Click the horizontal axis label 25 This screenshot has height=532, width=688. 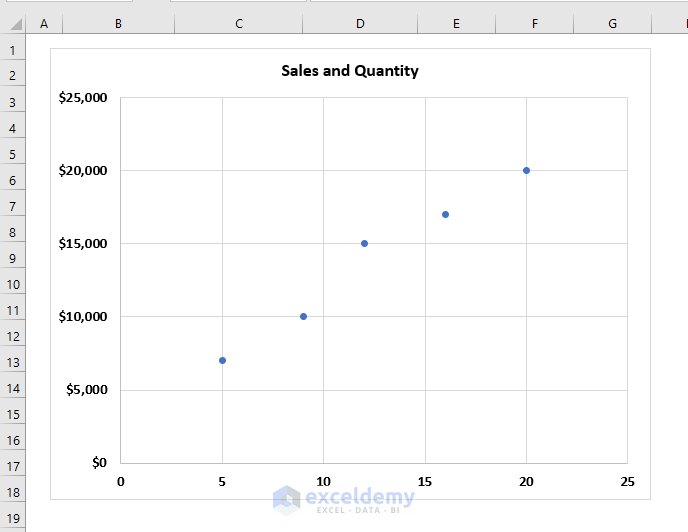tap(627, 482)
